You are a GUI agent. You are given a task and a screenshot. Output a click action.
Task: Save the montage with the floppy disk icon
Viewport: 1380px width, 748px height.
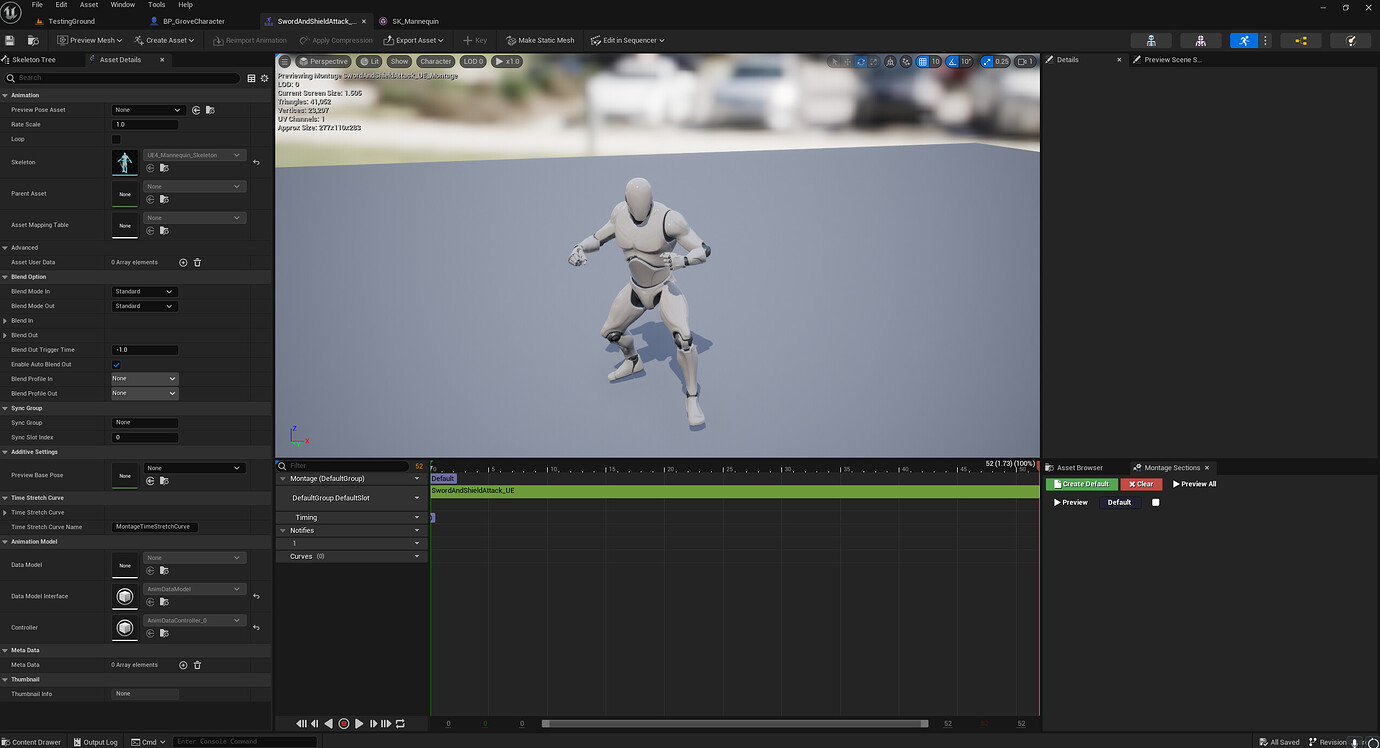pos(10,40)
